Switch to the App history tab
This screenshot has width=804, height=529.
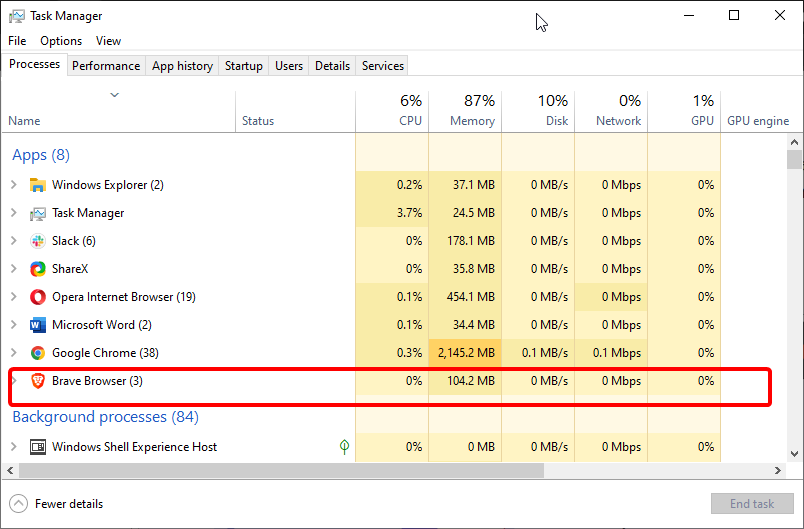[x=182, y=66]
